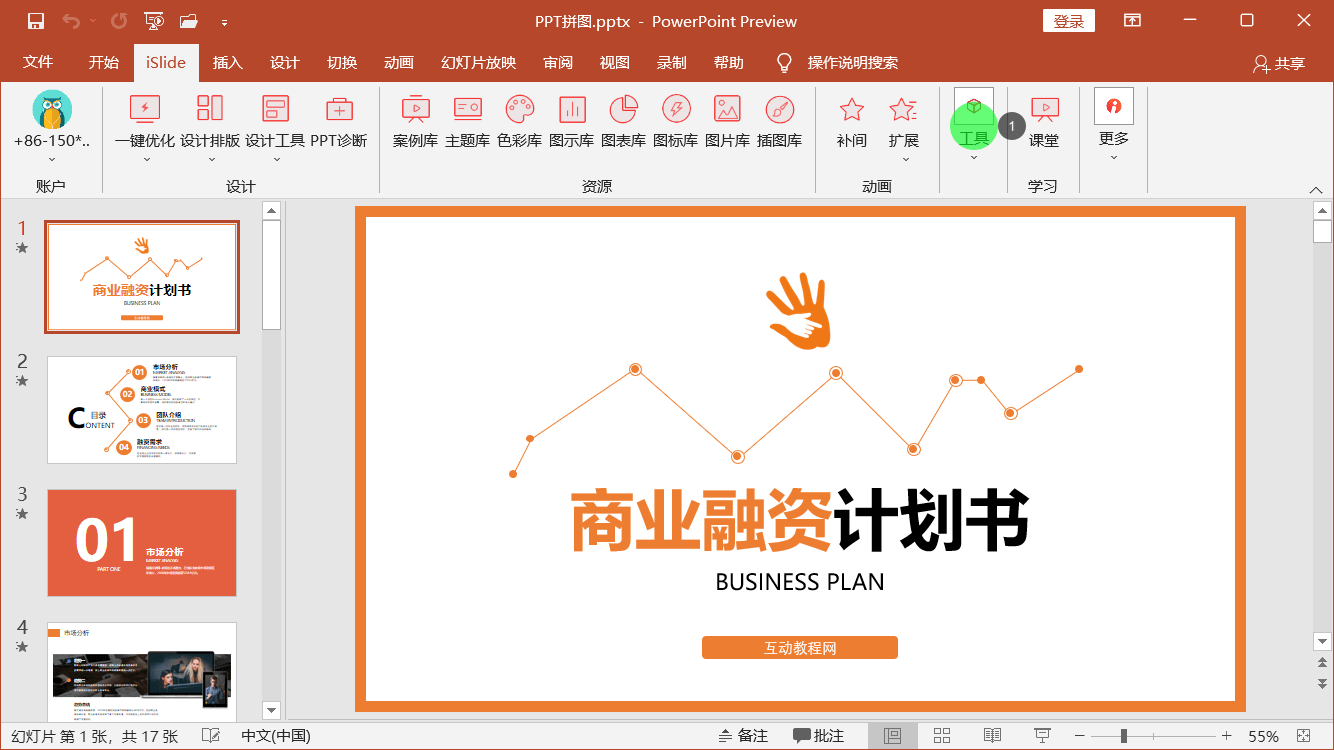Open the 文件 menu tab
Screen dimensions: 1334x750
[x=38, y=62]
